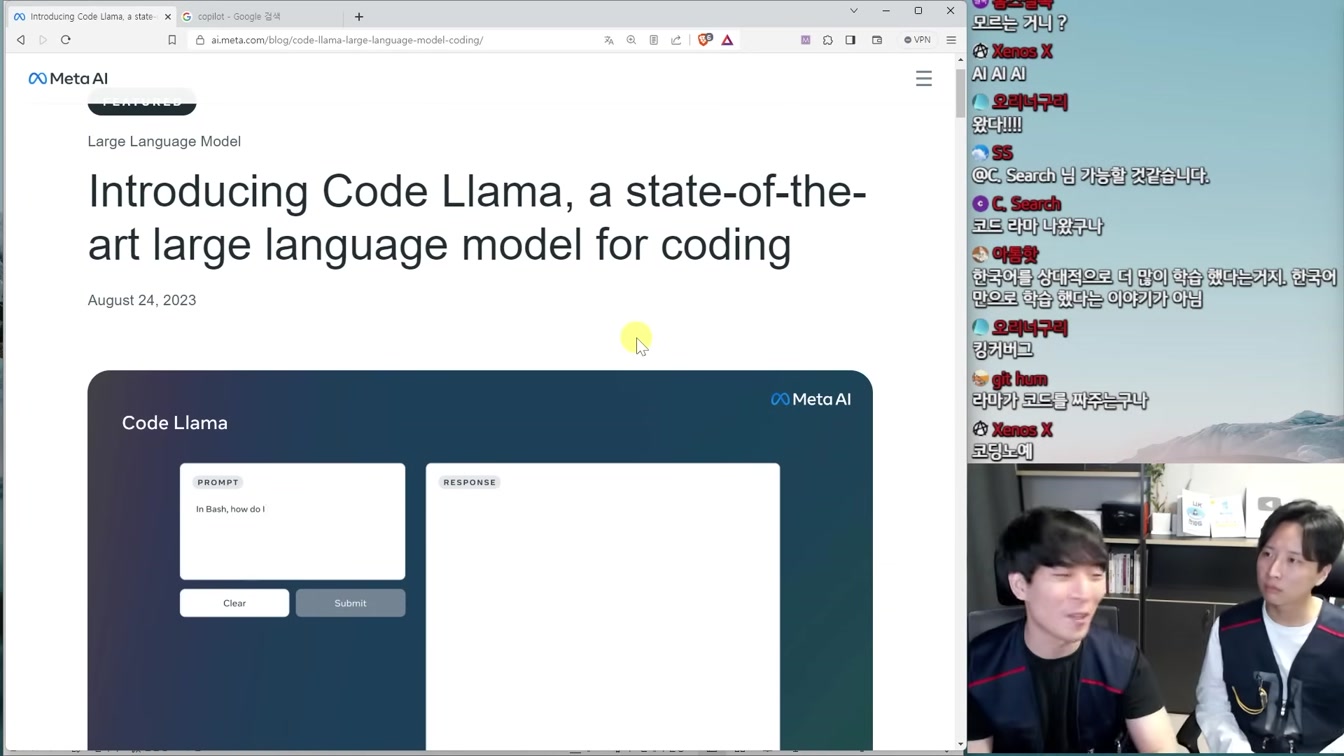Click the lock icon in the address bar
Image resolution: width=1344 pixels, height=756 pixels.
point(200,40)
